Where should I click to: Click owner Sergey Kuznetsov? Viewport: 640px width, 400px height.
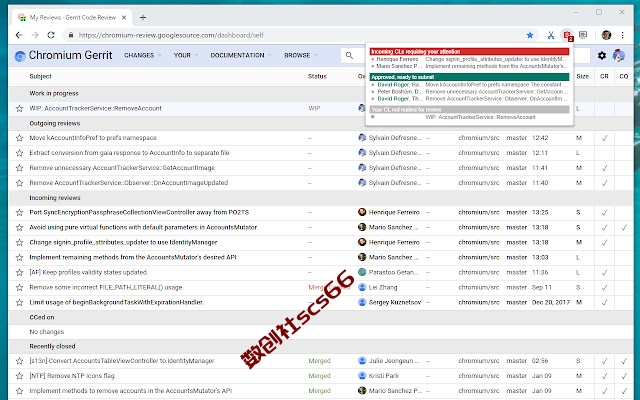(395, 302)
